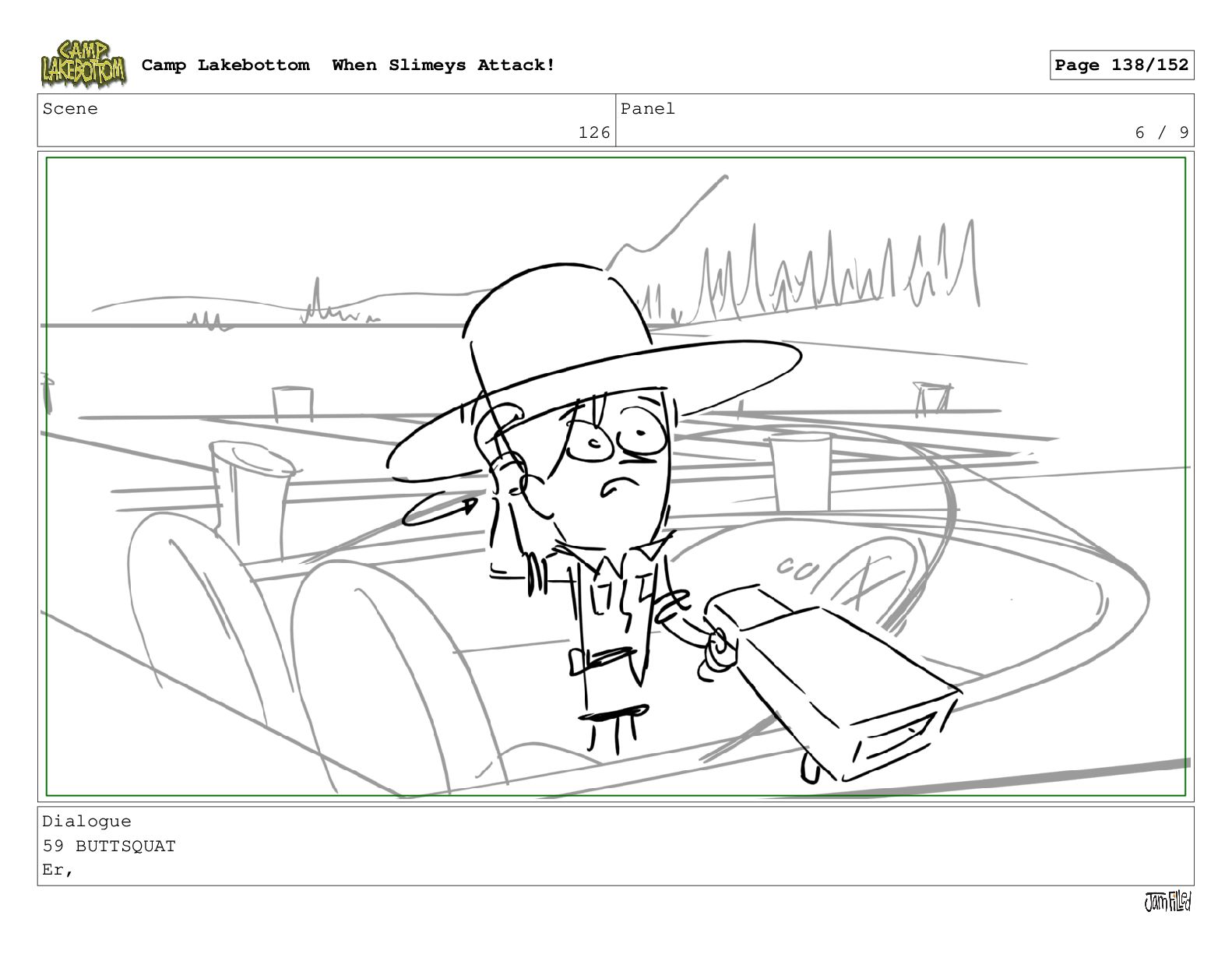Click the Jam Filled logo
This screenshot has height=954, width=1232.
[x=1167, y=902]
